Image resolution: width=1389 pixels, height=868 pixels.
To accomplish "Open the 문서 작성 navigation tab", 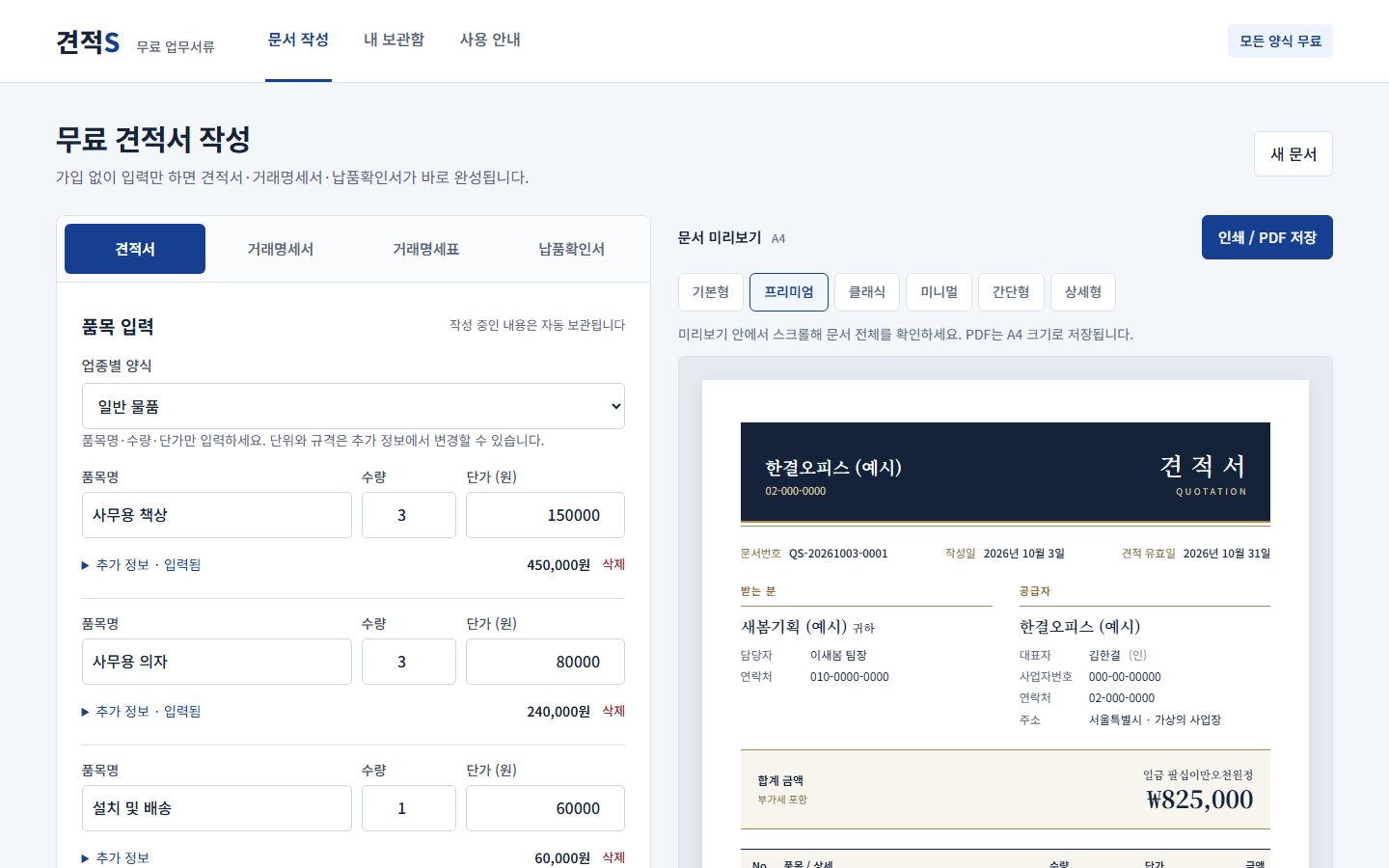I will (x=298, y=40).
